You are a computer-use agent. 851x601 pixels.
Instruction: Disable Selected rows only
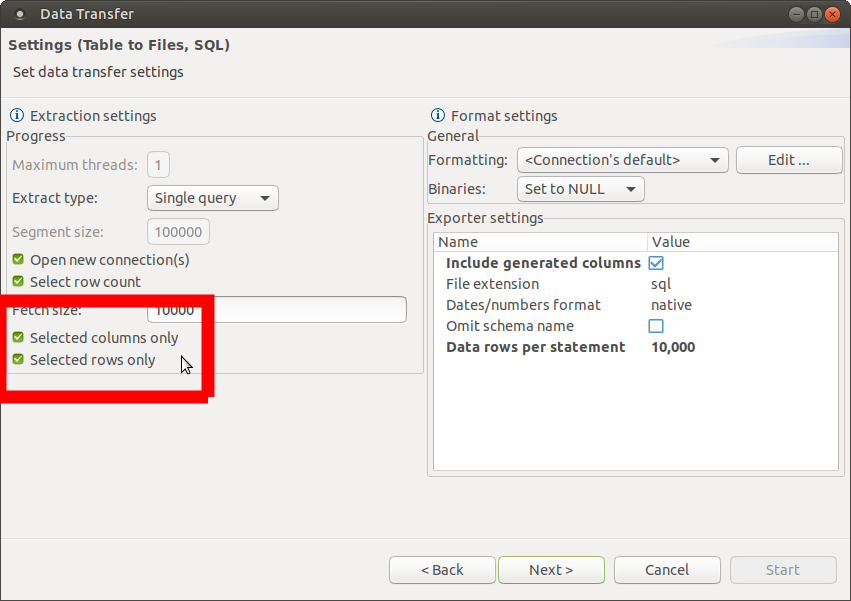pyautogui.click(x=17, y=359)
